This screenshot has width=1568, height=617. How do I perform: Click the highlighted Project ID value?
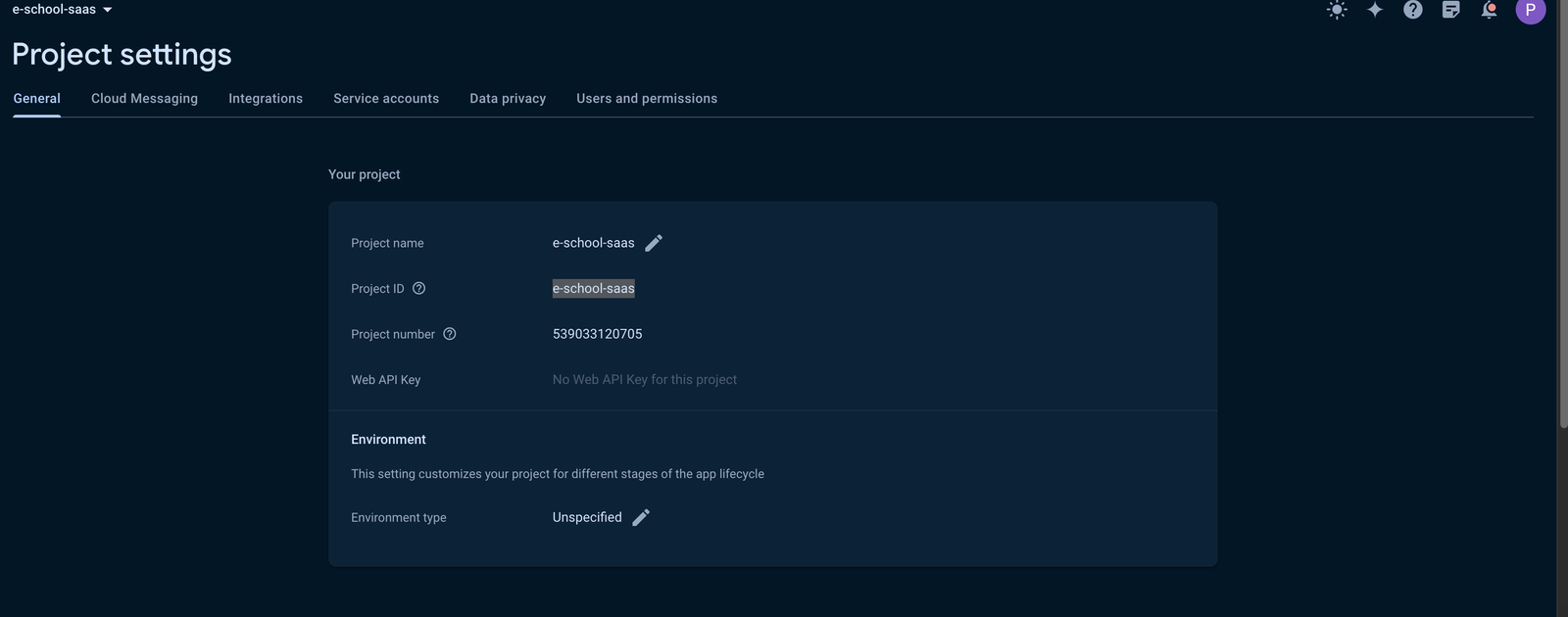[593, 289]
